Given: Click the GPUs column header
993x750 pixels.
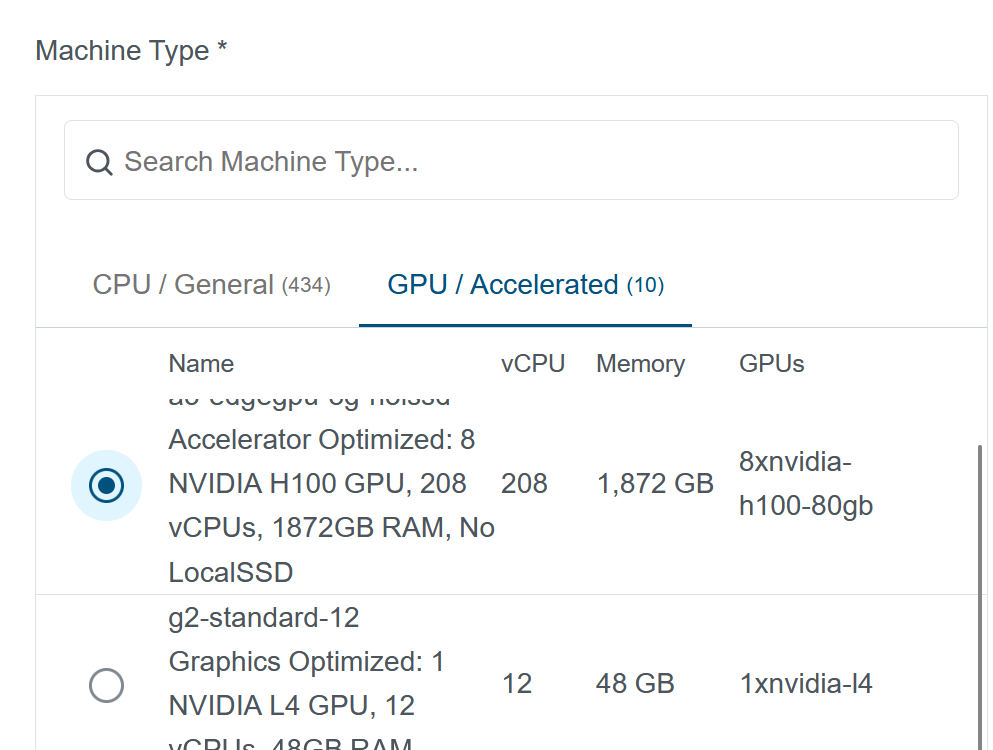Looking at the screenshot, I should [x=771, y=364].
